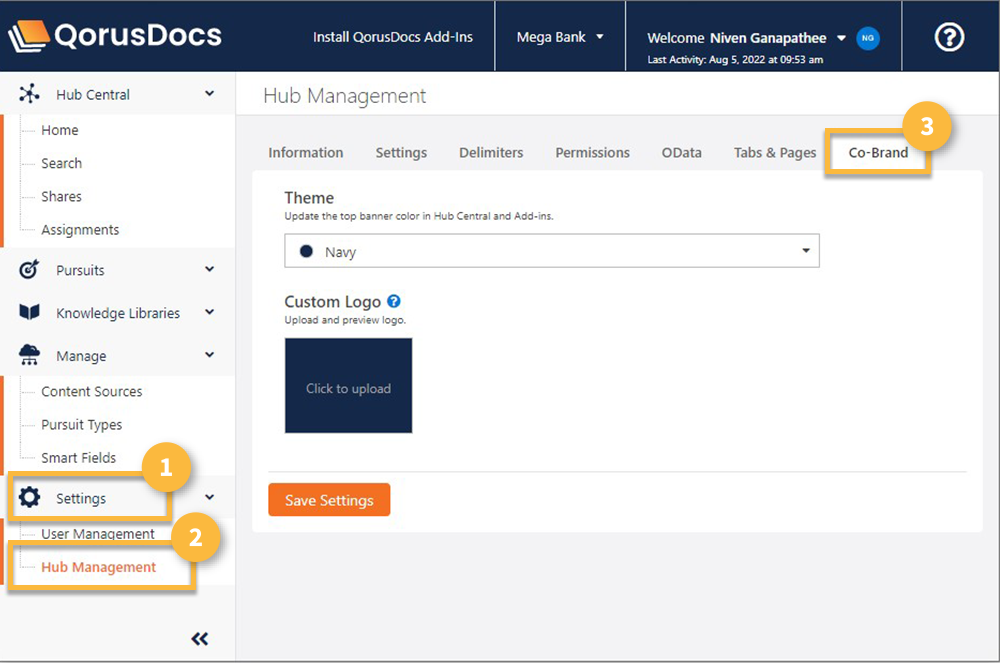Open the Tabs & Pages tab

click(x=775, y=153)
